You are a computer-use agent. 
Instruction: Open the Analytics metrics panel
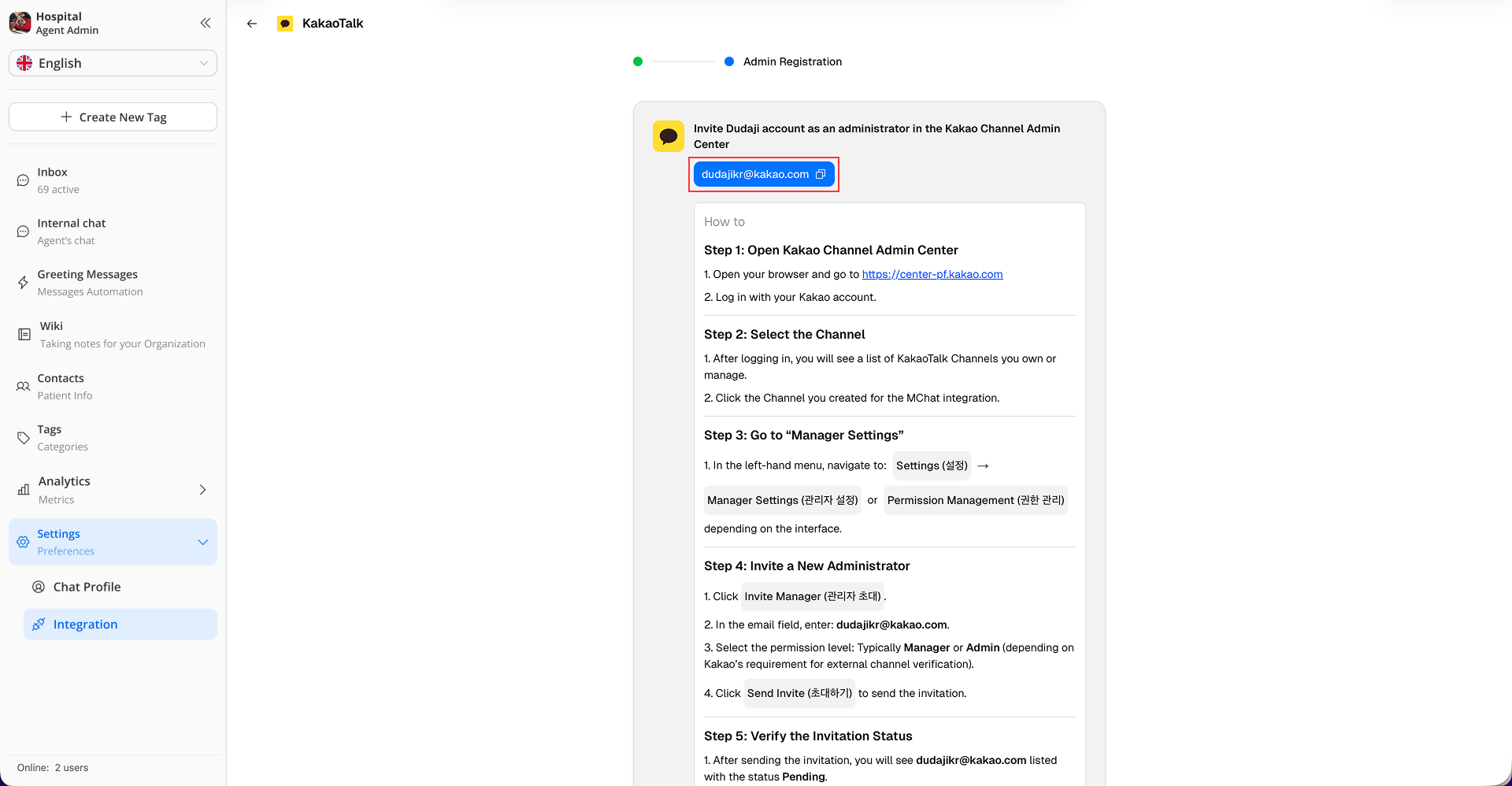pyautogui.click(x=64, y=489)
